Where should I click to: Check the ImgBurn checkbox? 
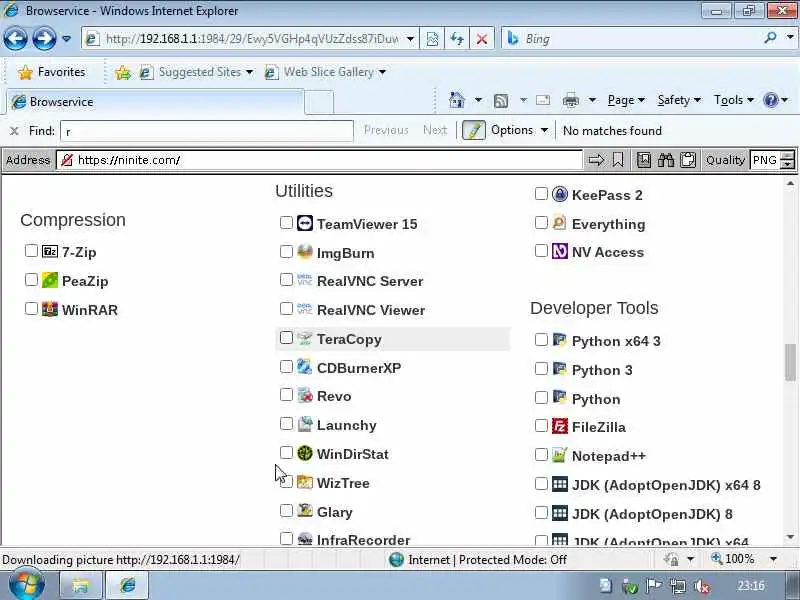tap(286, 252)
